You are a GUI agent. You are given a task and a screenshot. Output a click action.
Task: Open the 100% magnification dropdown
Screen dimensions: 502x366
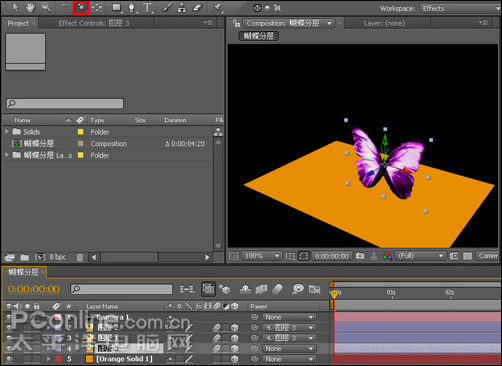(x=262, y=256)
